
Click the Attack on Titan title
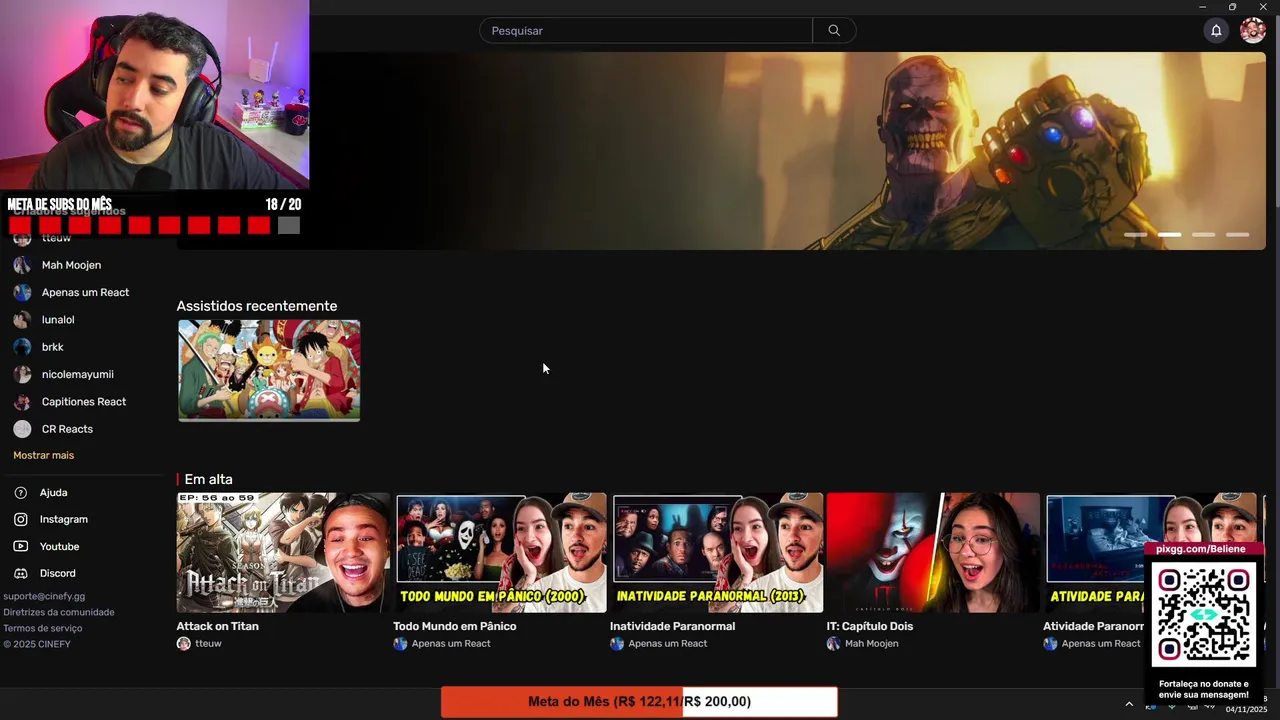(x=217, y=626)
